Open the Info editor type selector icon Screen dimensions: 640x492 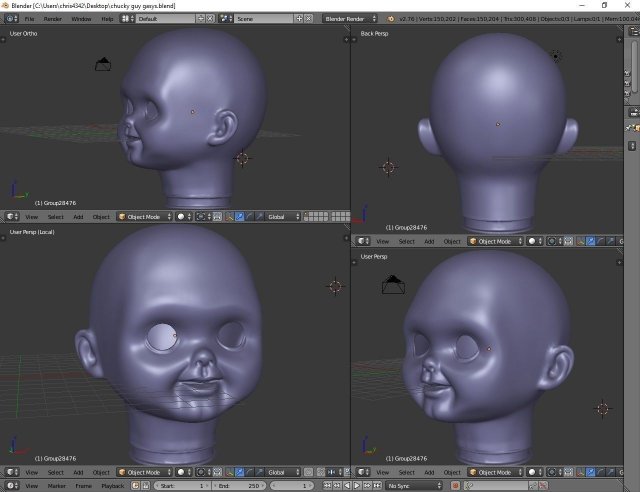(11, 19)
